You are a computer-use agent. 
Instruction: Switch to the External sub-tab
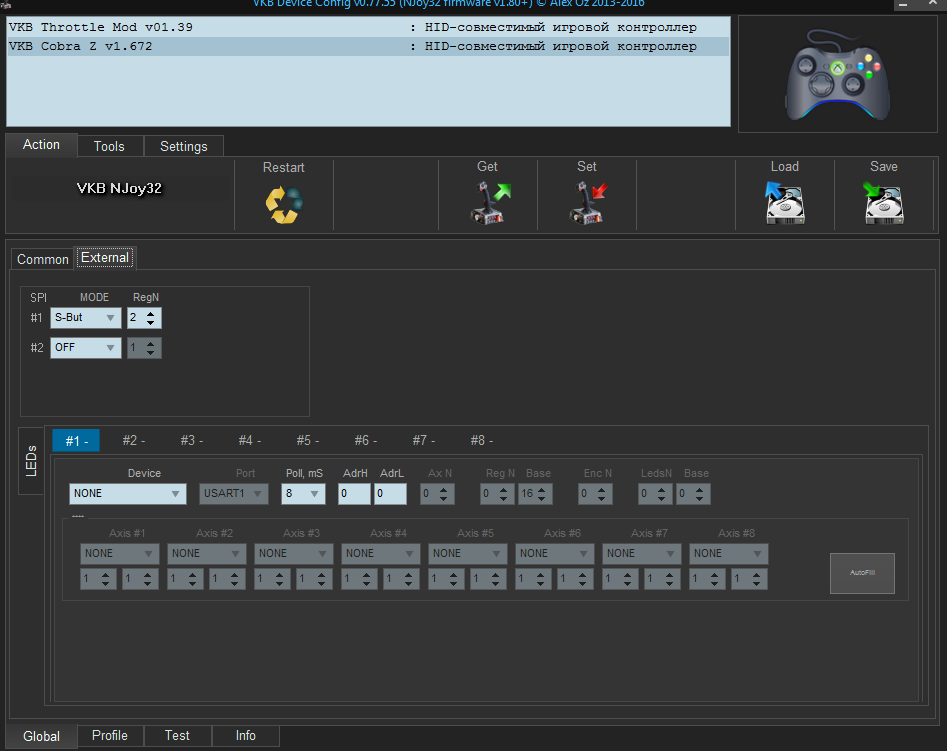tap(104, 257)
